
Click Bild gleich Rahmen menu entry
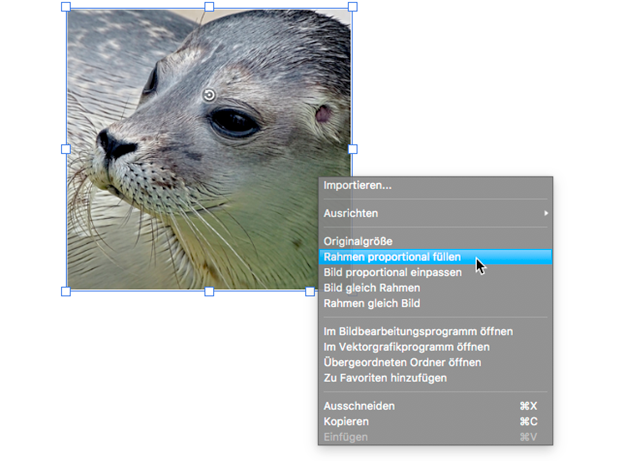(x=371, y=288)
